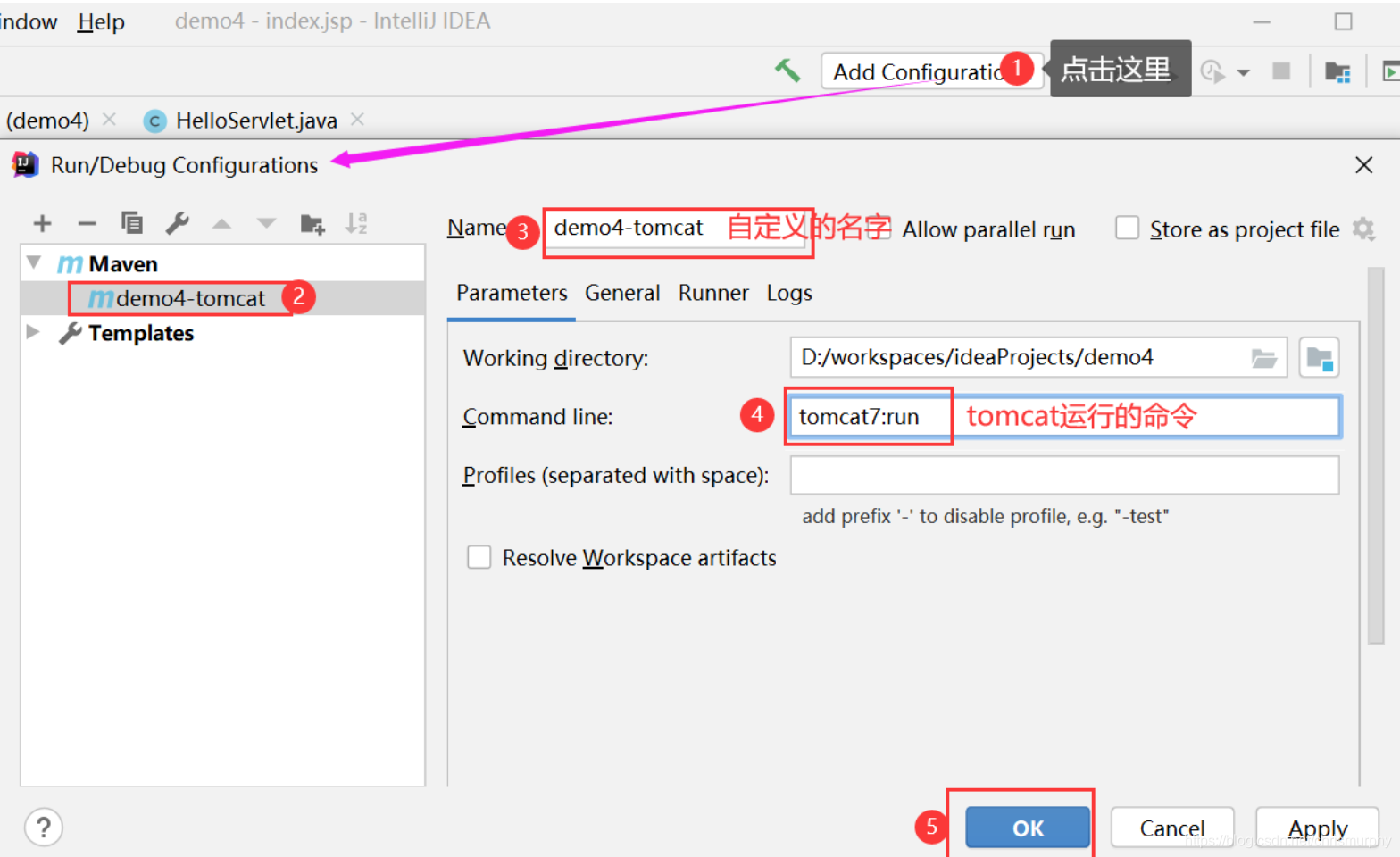1400x857 pixels.
Task: Switch to the Logs tab
Action: 789,293
